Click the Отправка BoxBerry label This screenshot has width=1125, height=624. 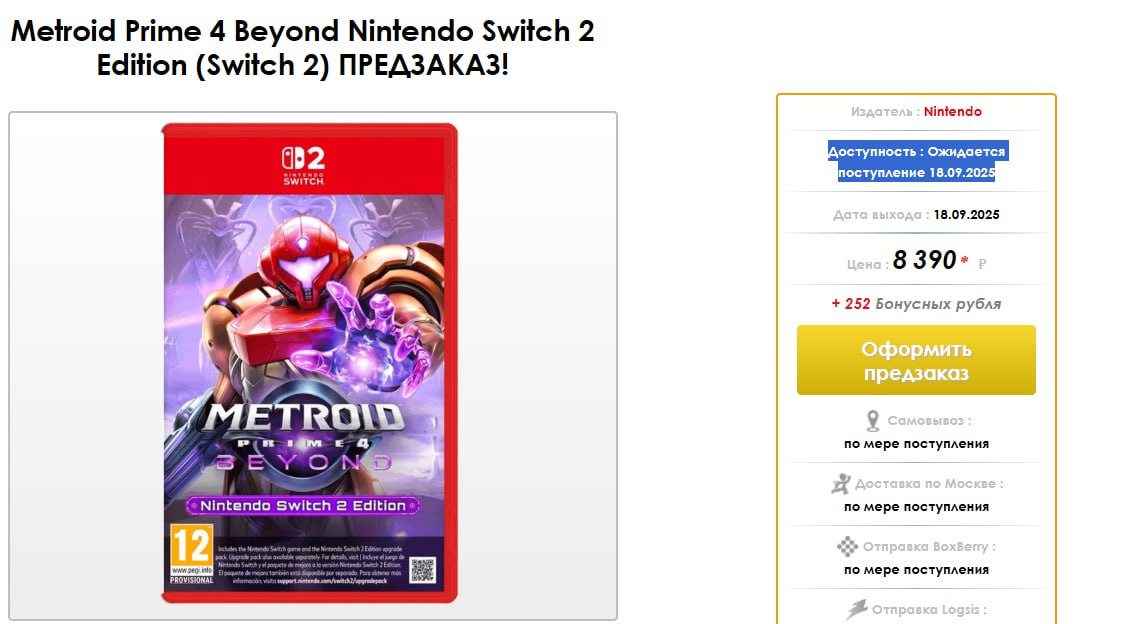click(930, 547)
